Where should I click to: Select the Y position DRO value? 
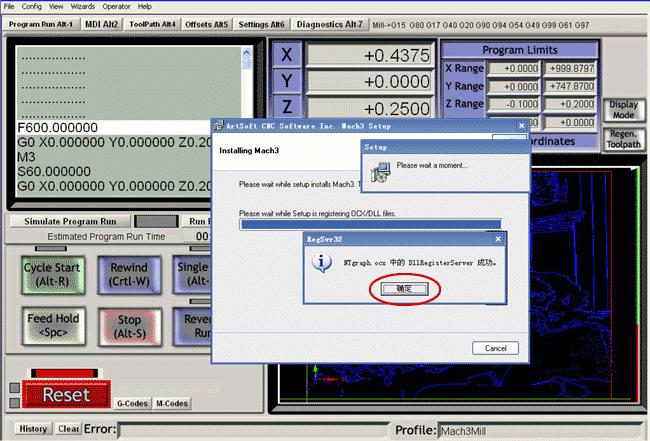pyautogui.click(x=370, y=81)
